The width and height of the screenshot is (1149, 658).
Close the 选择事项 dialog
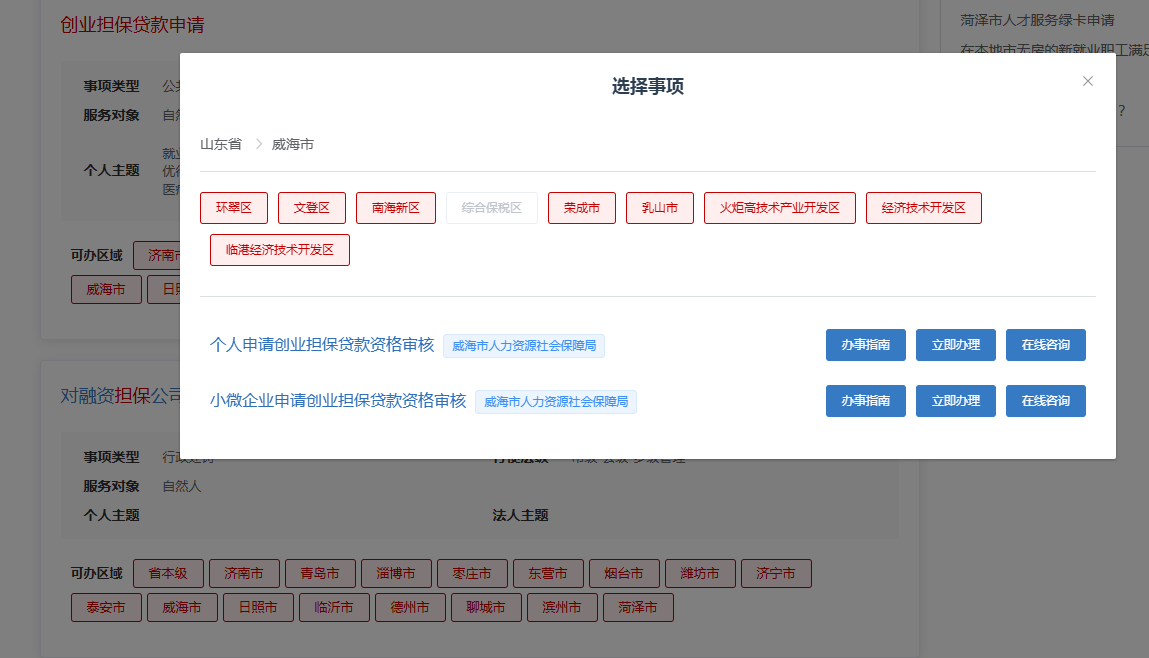pos(1087,81)
